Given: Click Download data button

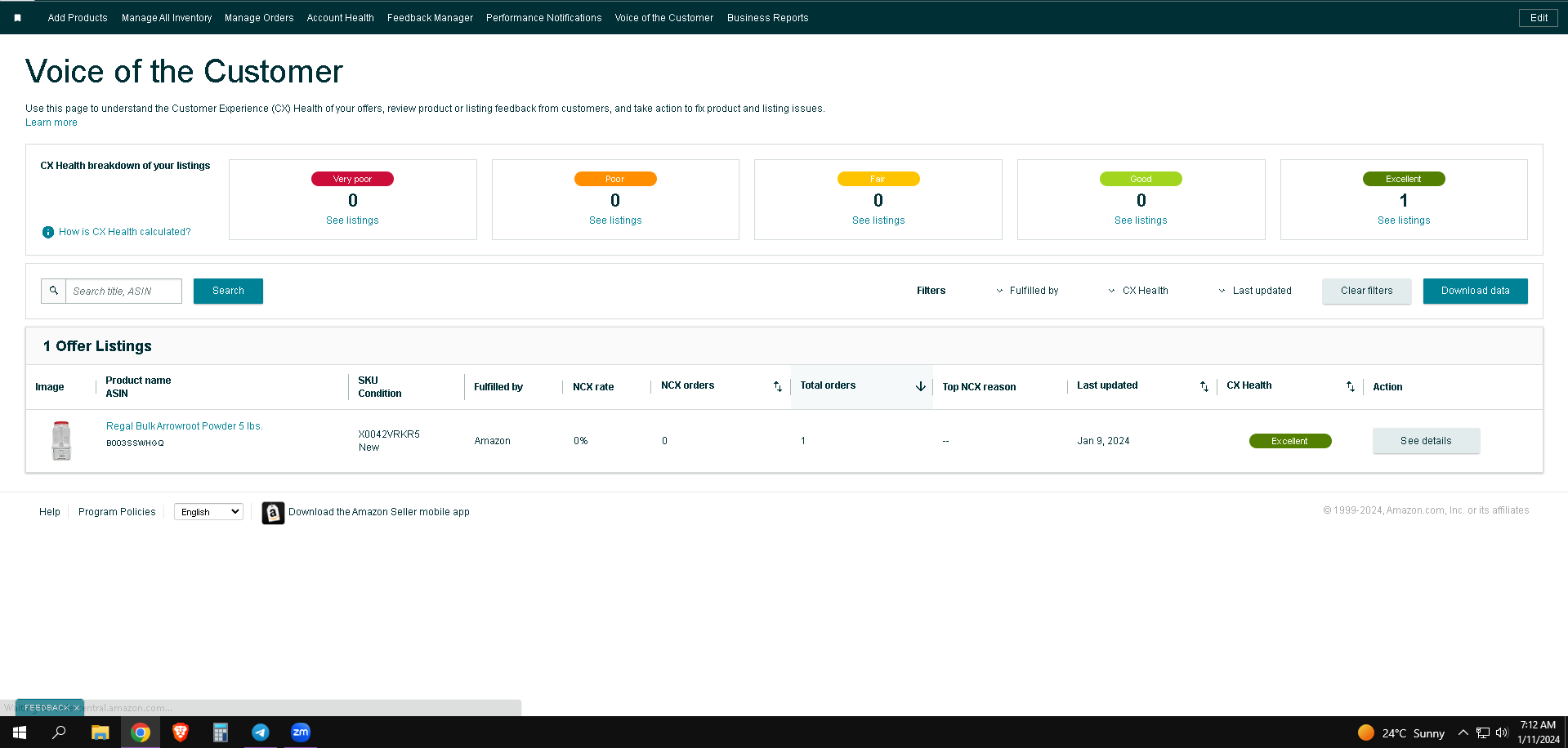Looking at the screenshot, I should pyautogui.click(x=1476, y=291).
